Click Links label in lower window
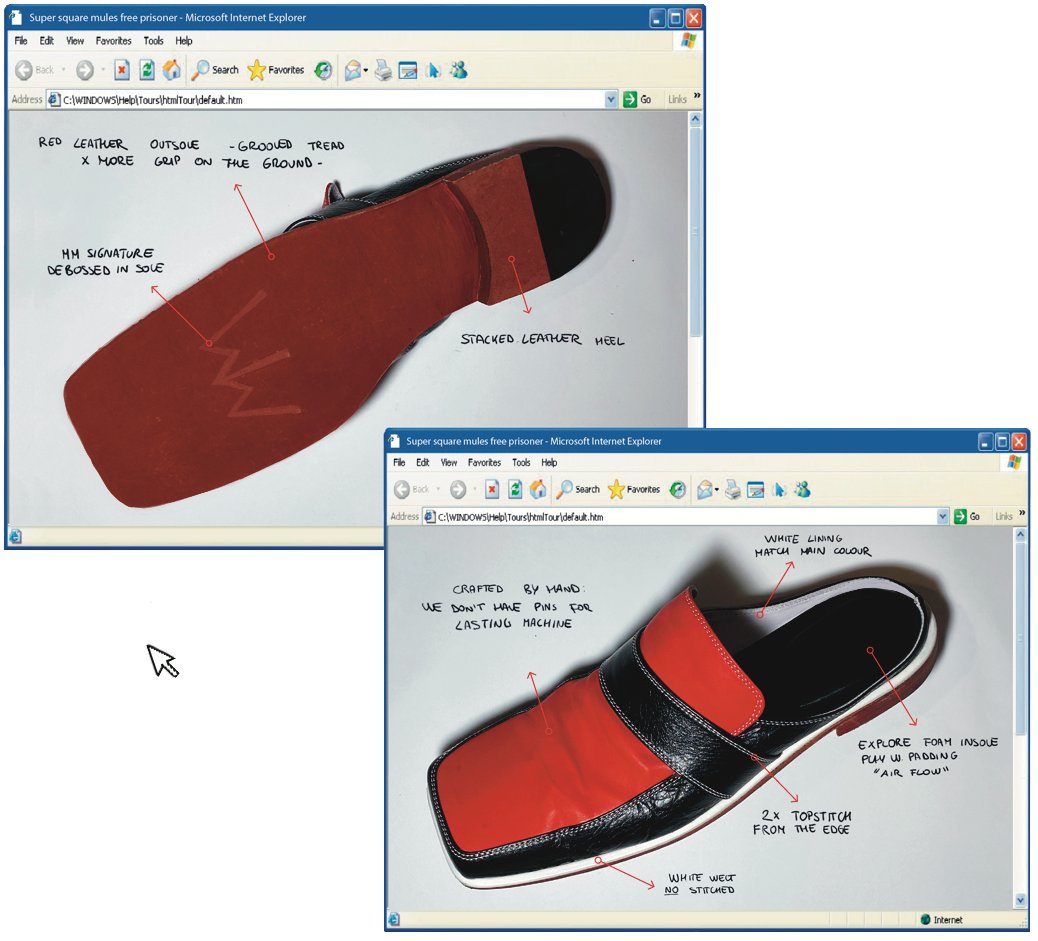 click(x=1004, y=517)
